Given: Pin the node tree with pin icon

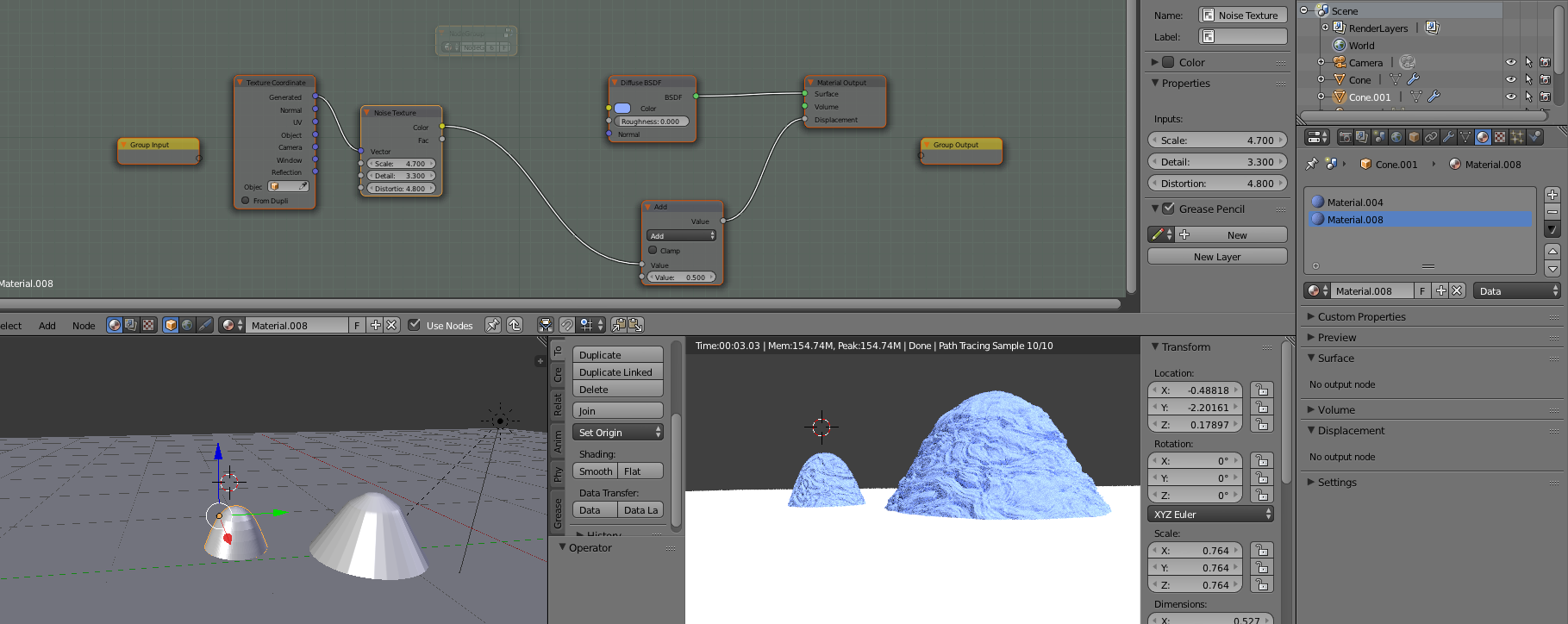Looking at the screenshot, I should coord(492,325).
